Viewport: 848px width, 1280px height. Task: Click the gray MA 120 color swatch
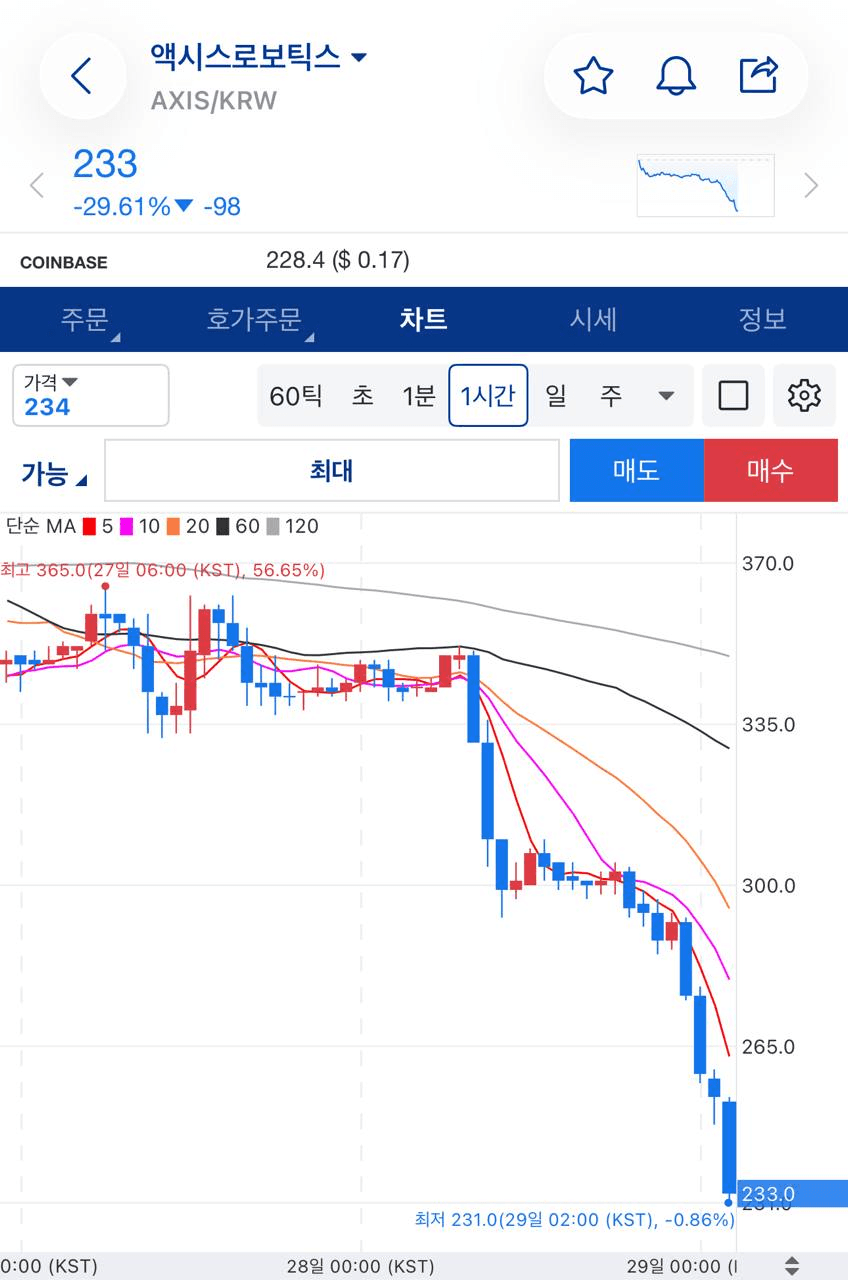273,526
